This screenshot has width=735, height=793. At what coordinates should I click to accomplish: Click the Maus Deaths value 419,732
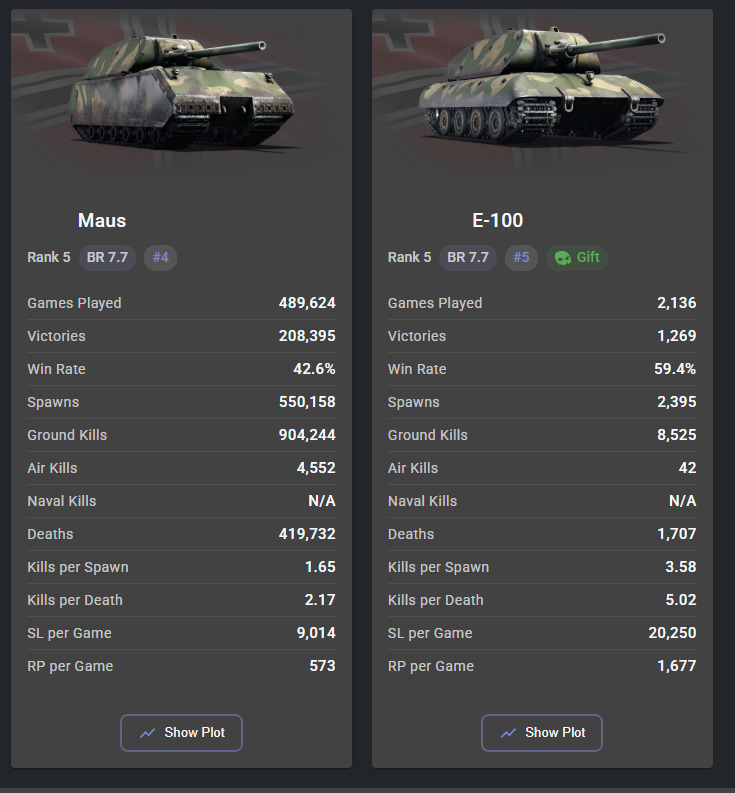(x=307, y=534)
